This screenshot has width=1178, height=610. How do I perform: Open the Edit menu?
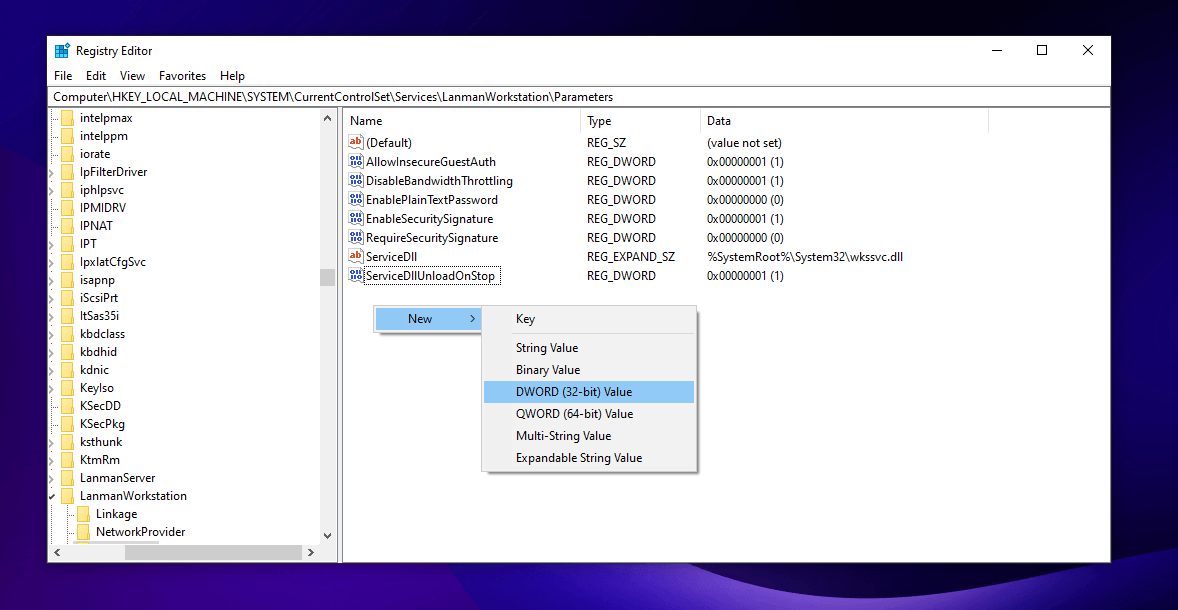(96, 76)
